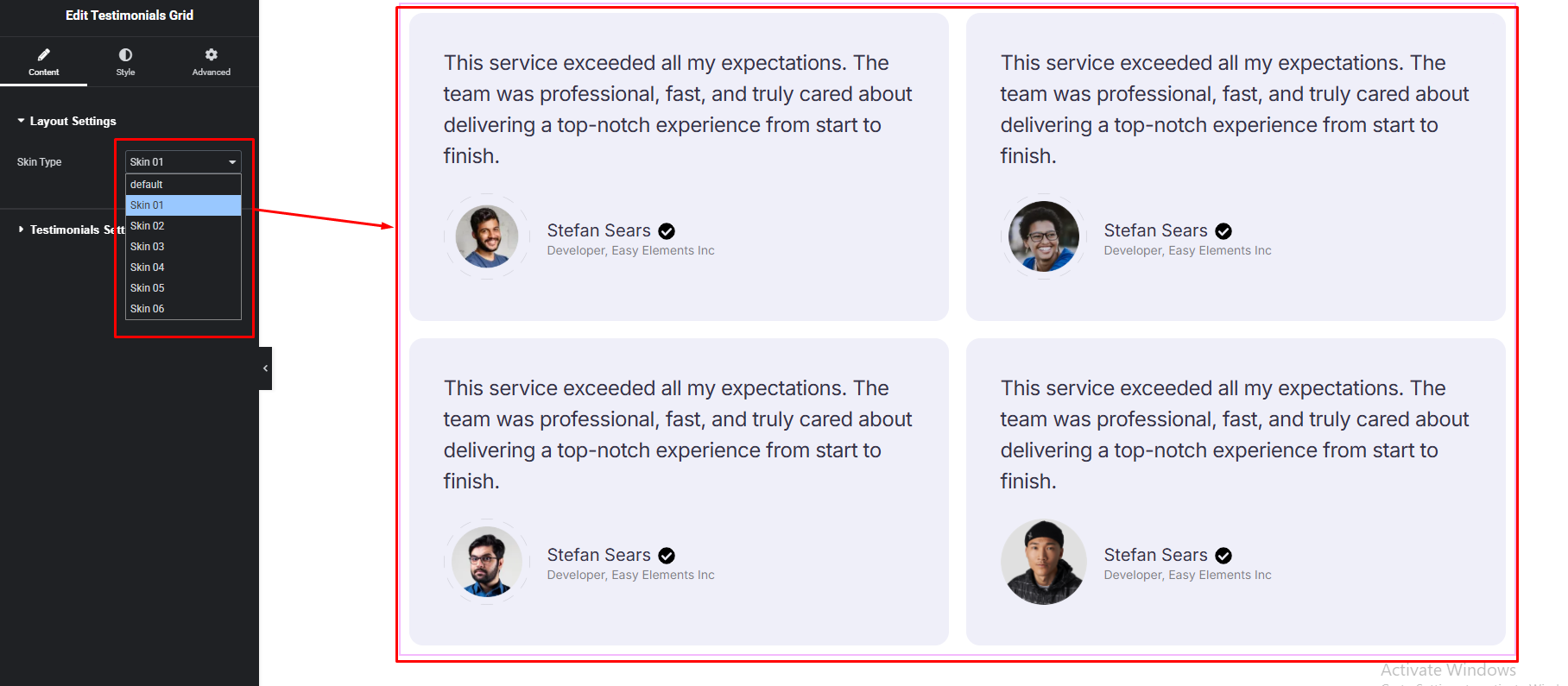Screen dimensions: 1568x686
Task: Click the top-left testimonial avatar photo
Action: (487, 236)
